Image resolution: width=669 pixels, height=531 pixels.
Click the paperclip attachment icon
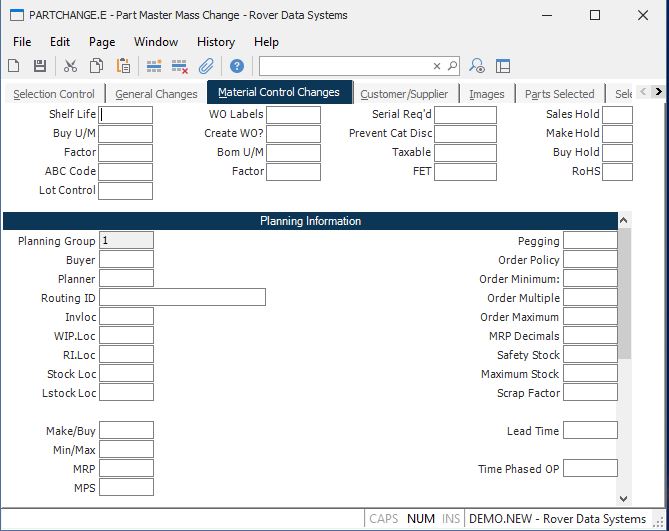click(206, 66)
